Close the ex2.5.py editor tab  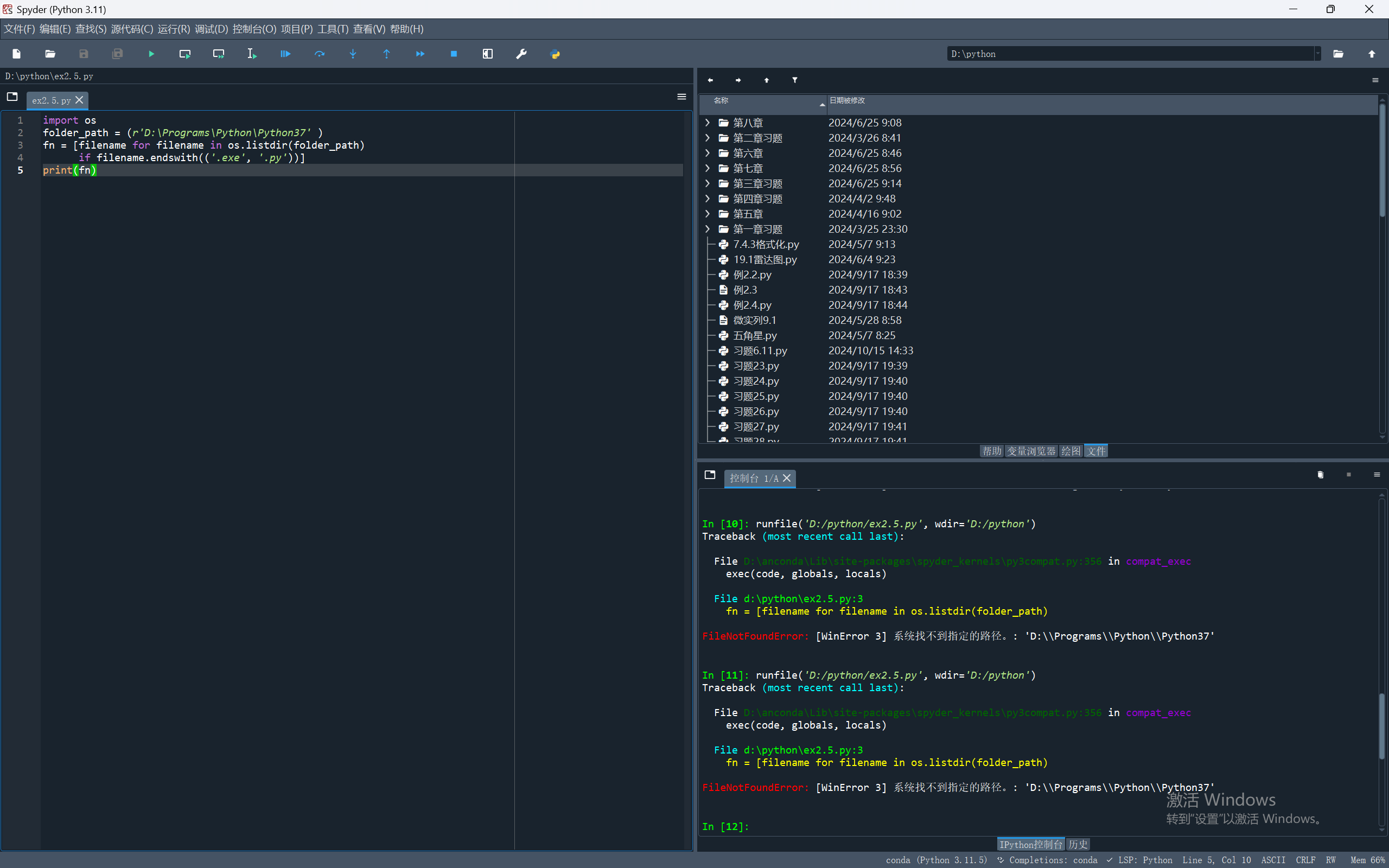pyautogui.click(x=80, y=100)
